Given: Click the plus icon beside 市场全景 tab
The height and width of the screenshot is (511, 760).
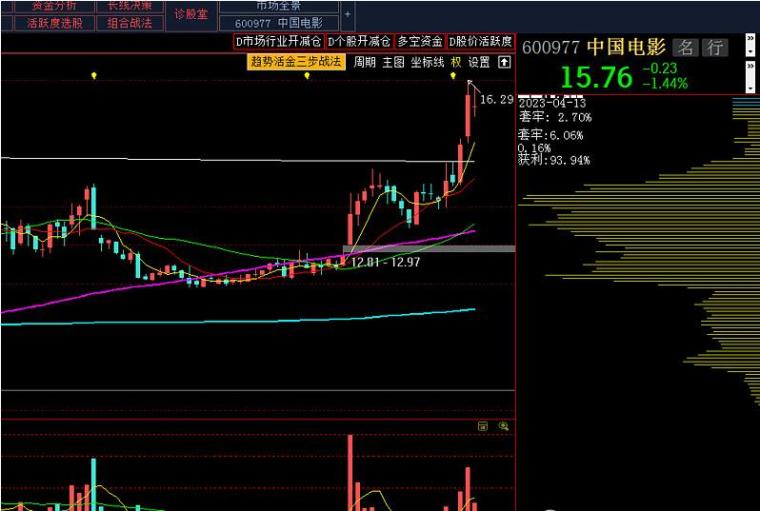Looking at the screenshot, I should [x=348, y=15].
